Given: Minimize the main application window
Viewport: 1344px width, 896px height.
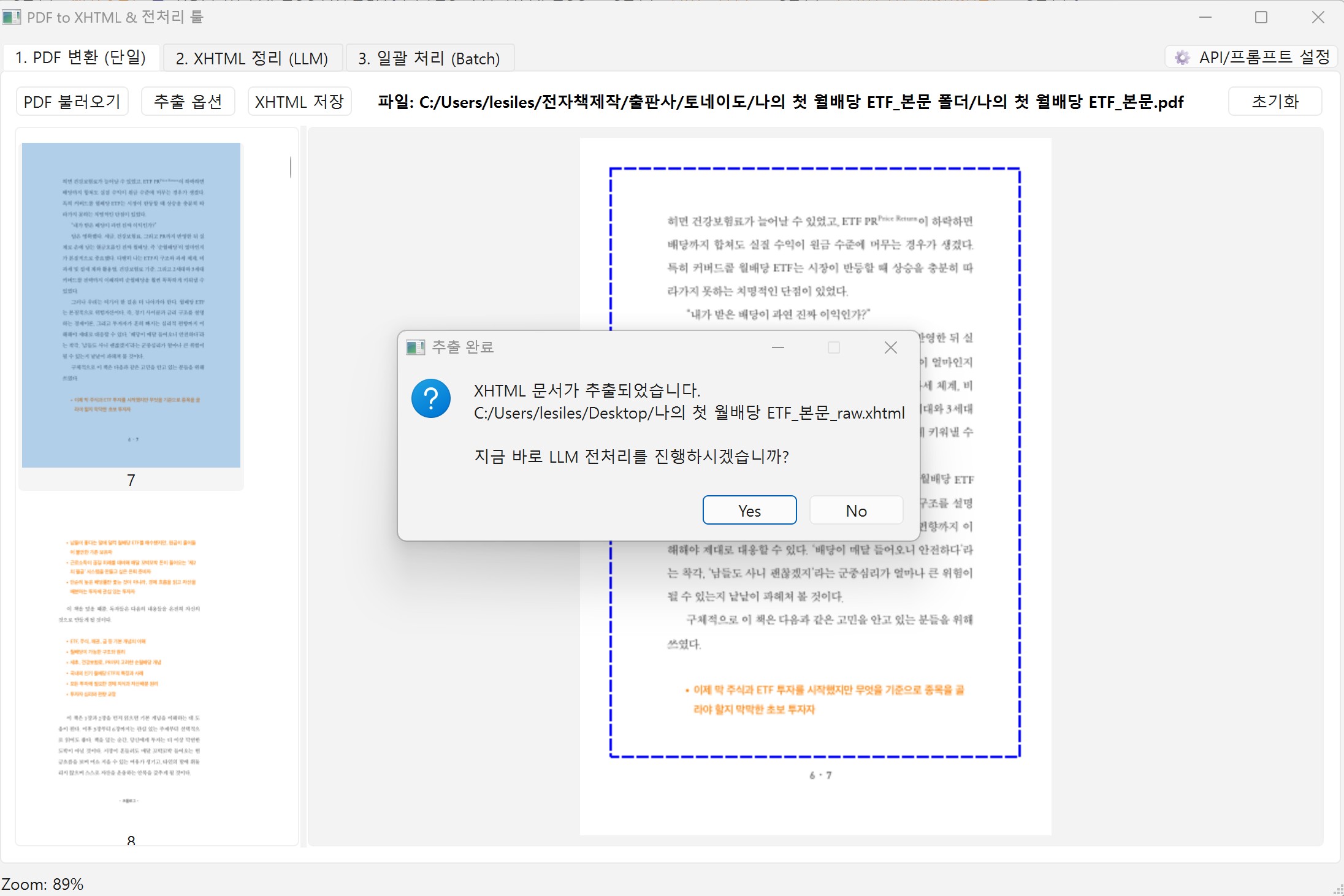Looking at the screenshot, I should click(1205, 17).
